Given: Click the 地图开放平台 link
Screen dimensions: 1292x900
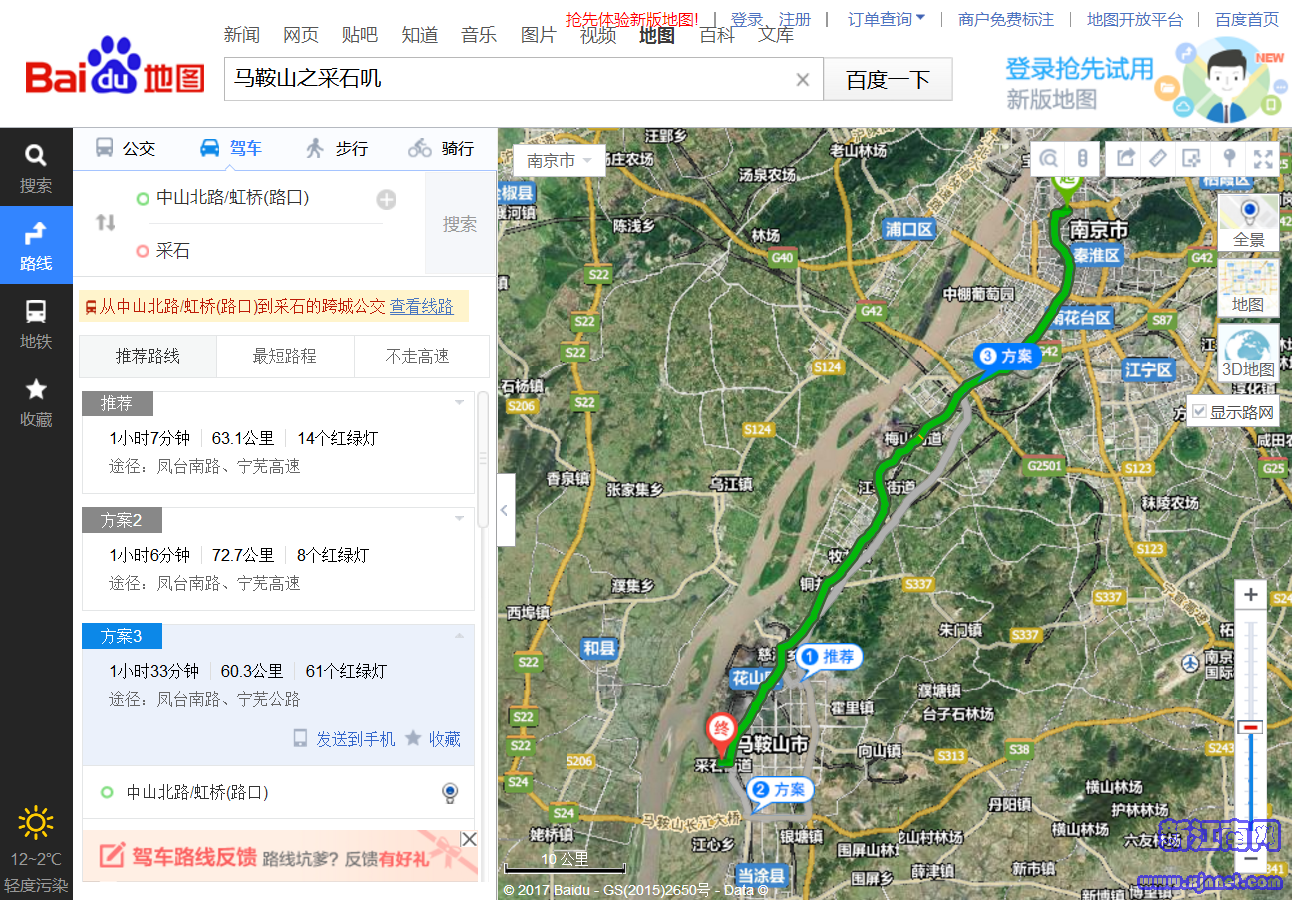Looking at the screenshot, I should pyautogui.click(x=1135, y=19).
